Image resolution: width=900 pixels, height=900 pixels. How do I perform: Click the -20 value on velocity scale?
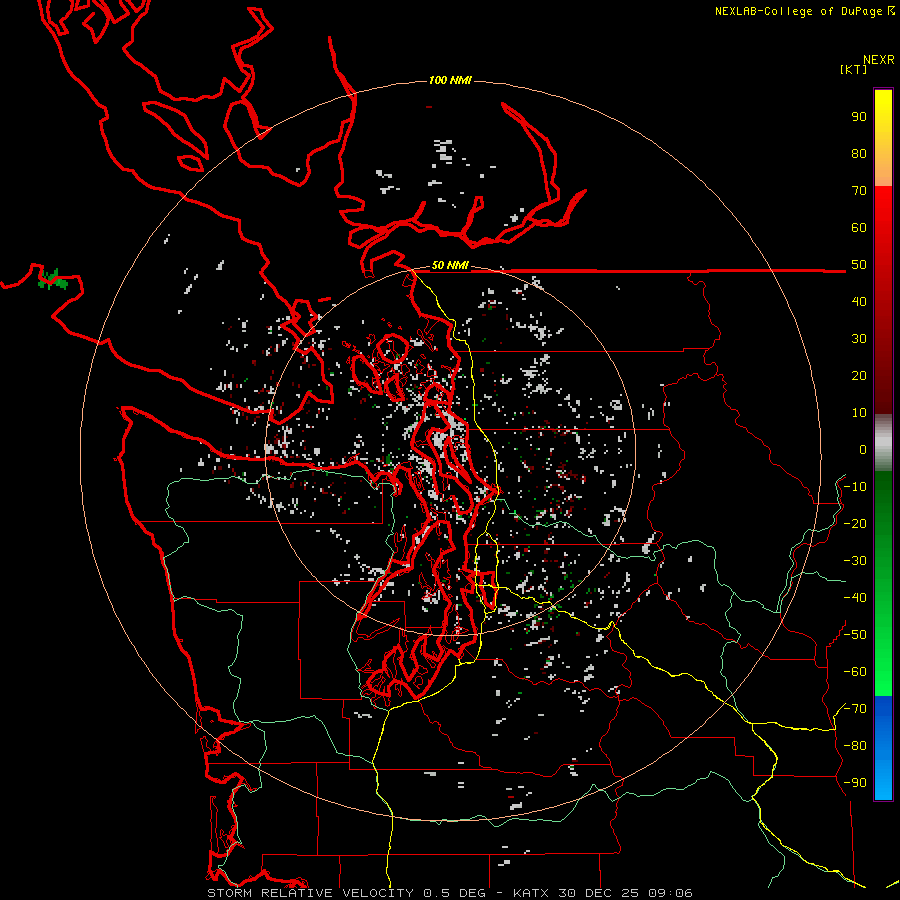[855, 524]
